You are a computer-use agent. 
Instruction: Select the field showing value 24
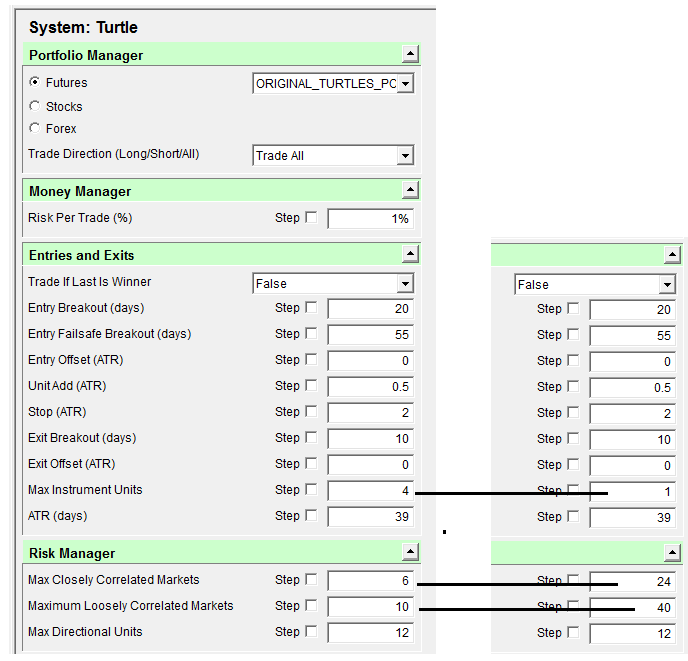pyautogui.click(x=632, y=581)
